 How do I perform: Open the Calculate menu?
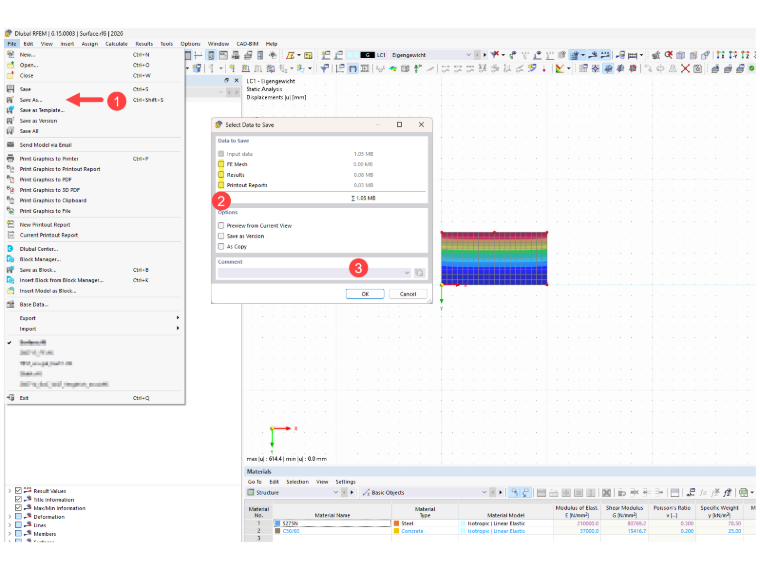pos(116,44)
